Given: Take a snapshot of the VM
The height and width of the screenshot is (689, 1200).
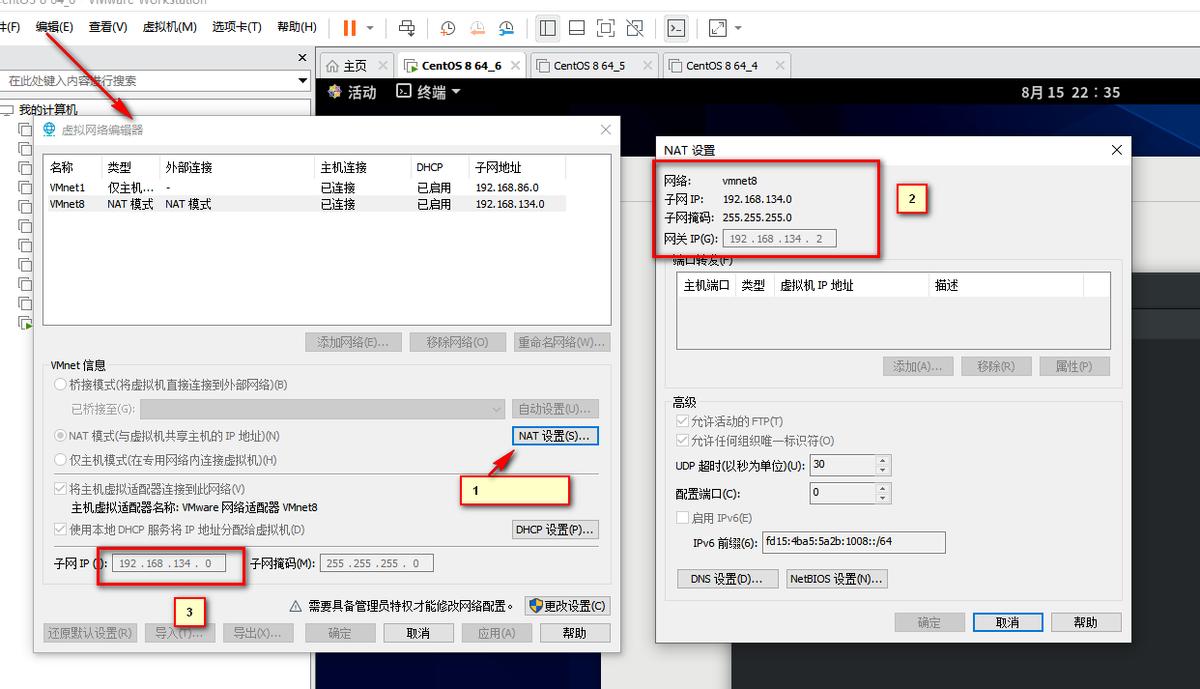Looking at the screenshot, I should click(447, 27).
